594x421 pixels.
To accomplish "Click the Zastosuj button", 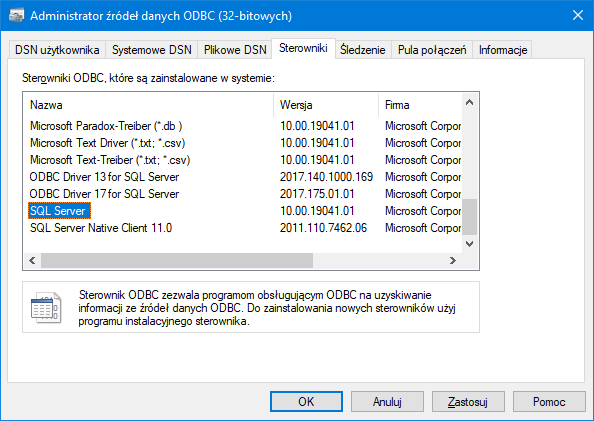I will [x=468, y=401].
